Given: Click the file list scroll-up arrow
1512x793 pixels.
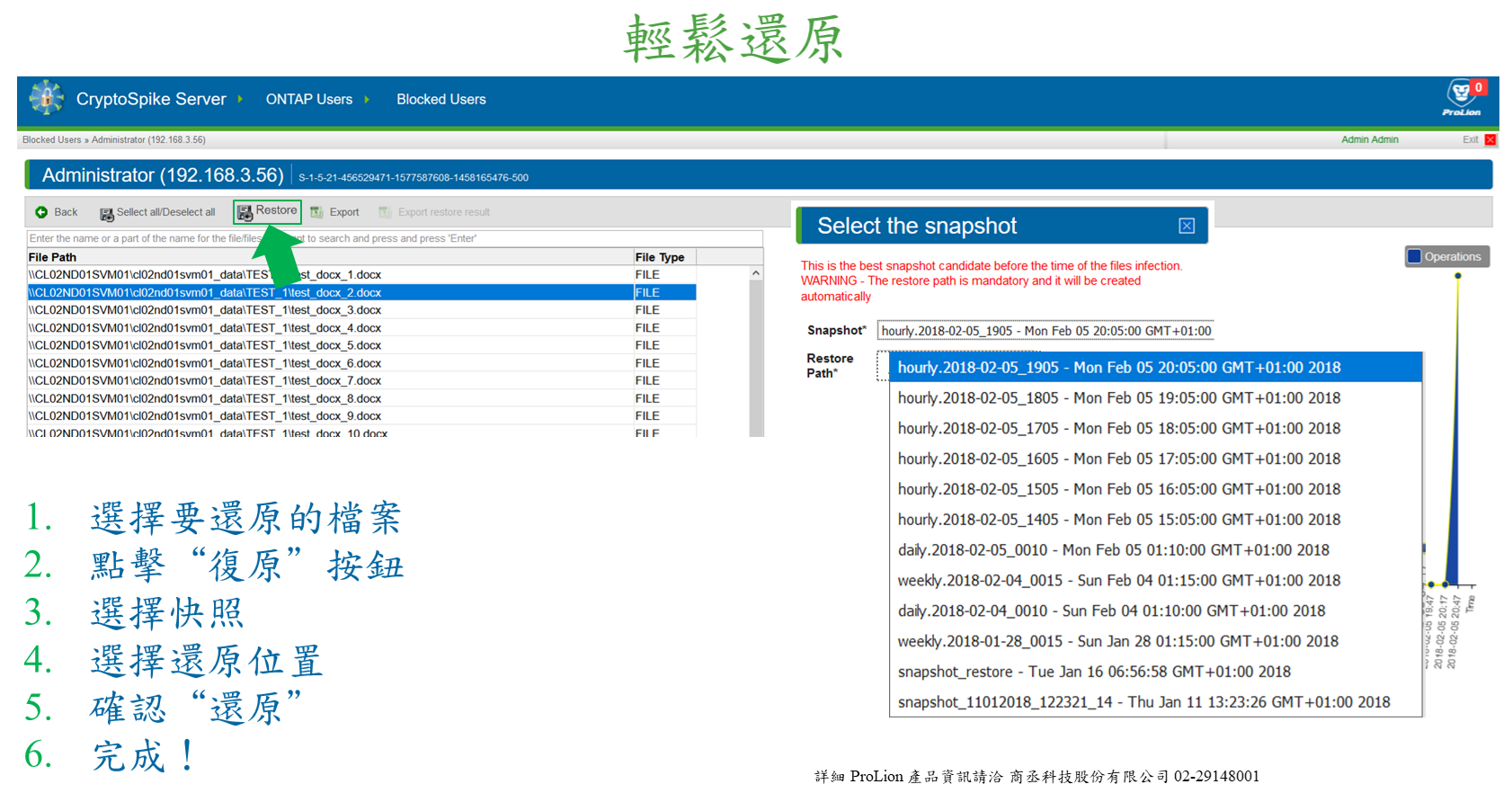Looking at the screenshot, I should (756, 273).
